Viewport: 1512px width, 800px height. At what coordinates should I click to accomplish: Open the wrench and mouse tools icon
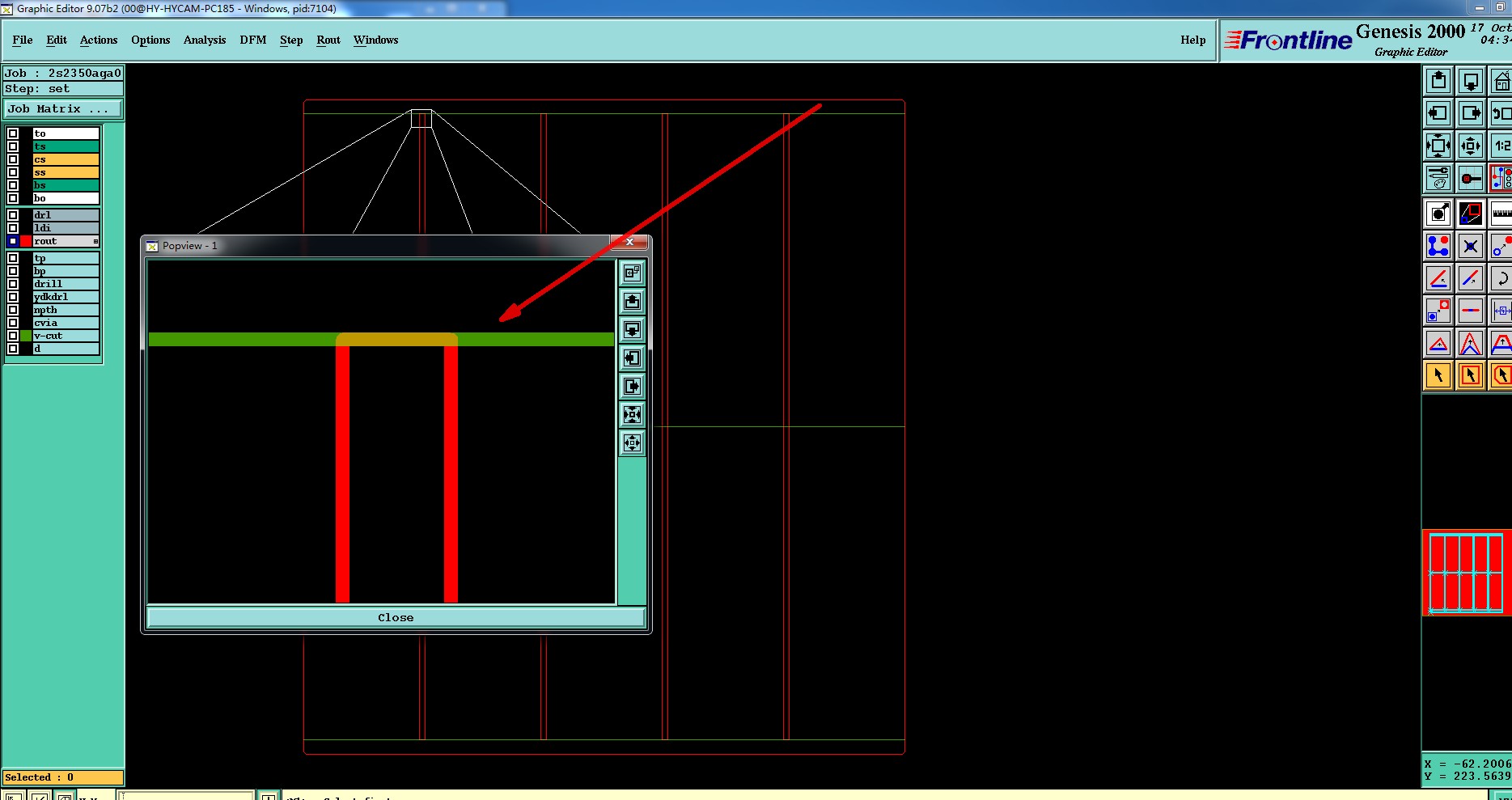point(1438,178)
